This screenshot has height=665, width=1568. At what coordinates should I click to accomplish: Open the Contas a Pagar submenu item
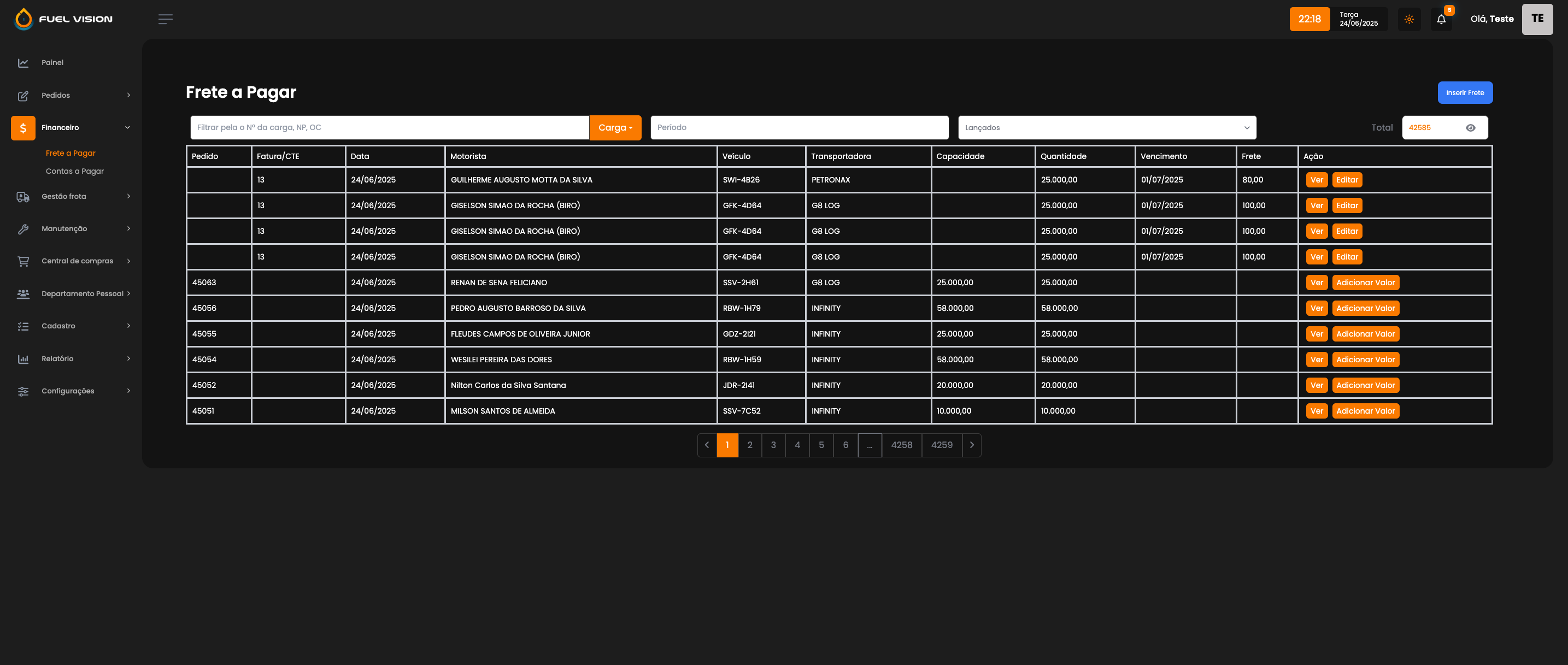click(75, 172)
